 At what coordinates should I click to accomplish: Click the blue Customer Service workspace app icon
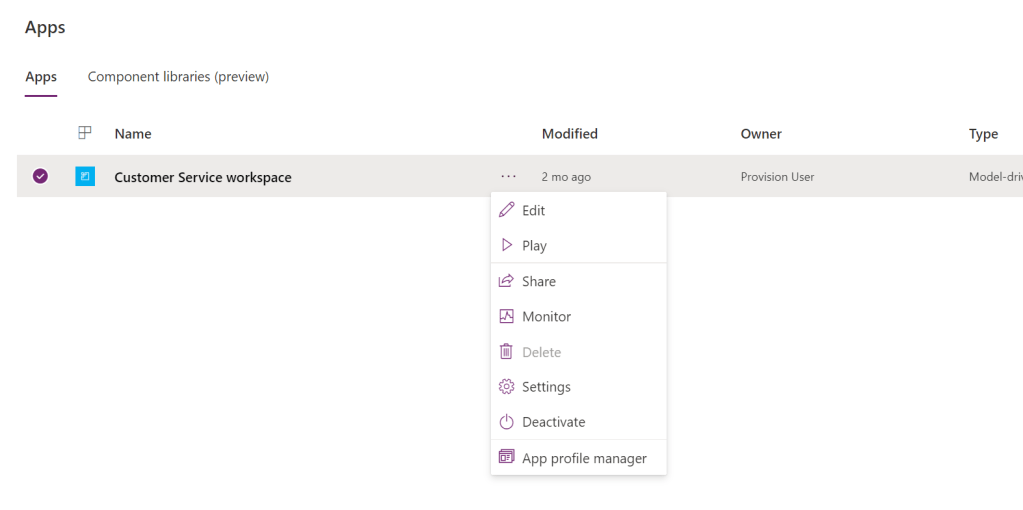pyautogui.click(x=85, y=177)
